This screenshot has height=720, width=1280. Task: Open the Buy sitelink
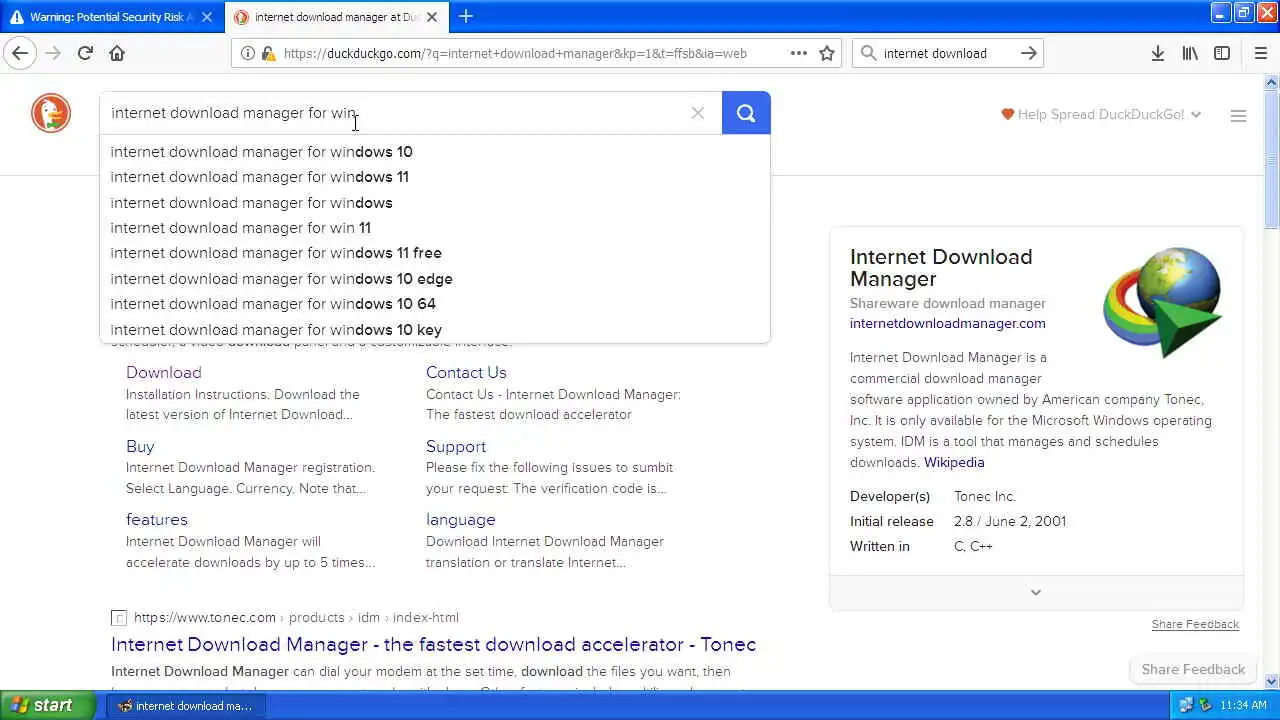pos(140,446)
